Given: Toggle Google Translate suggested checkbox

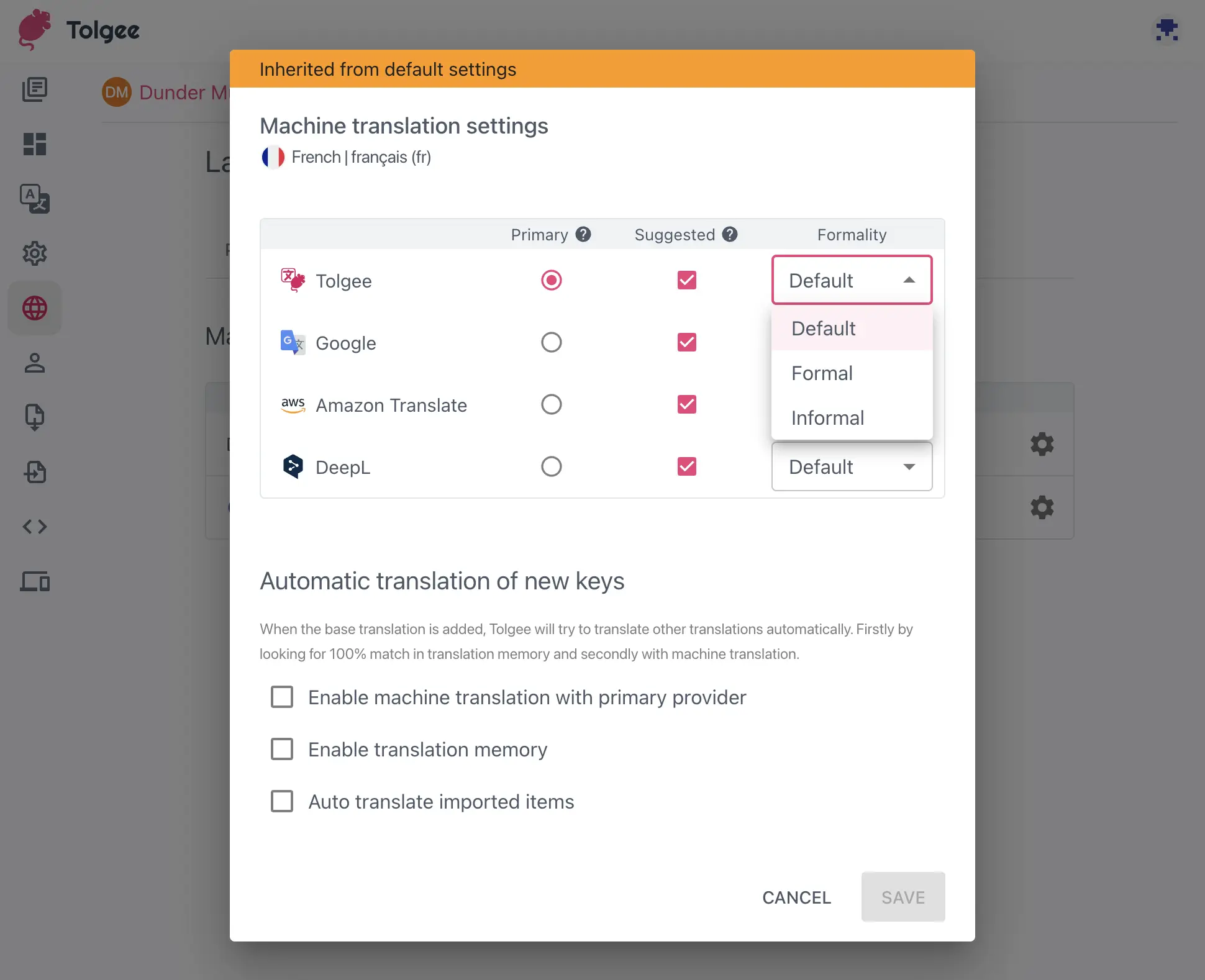Looking at the screenshot, I should [687, 342].
